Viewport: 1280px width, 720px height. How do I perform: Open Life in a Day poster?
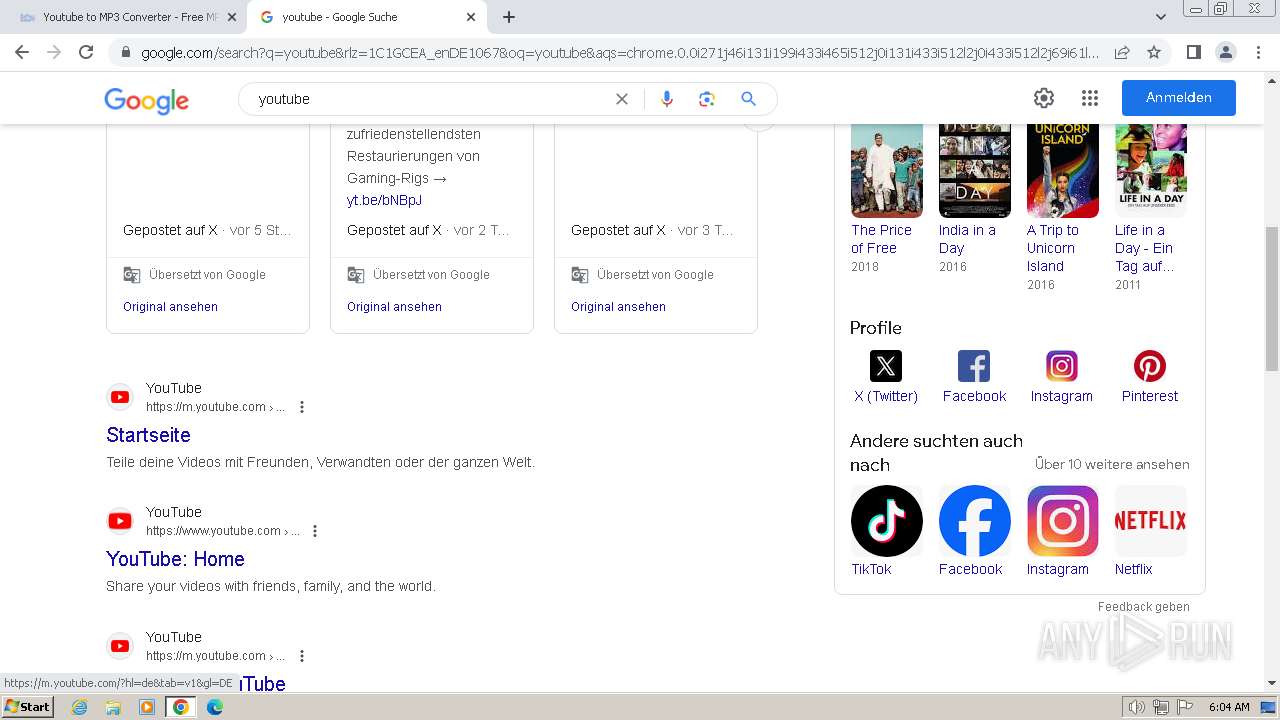pyautogui.click(x=1151, y=170)
